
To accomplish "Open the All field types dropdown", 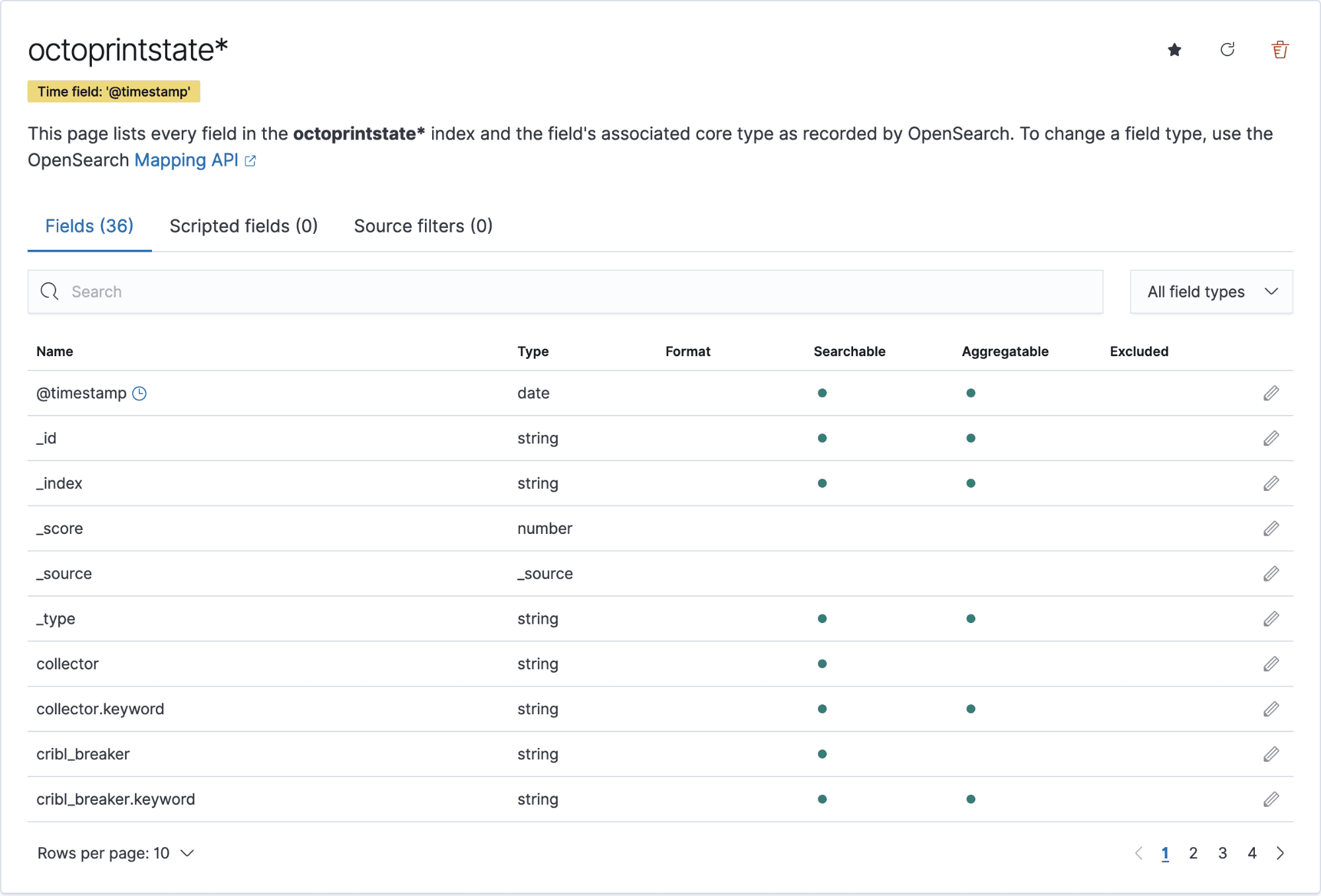I will (1211, 292).
